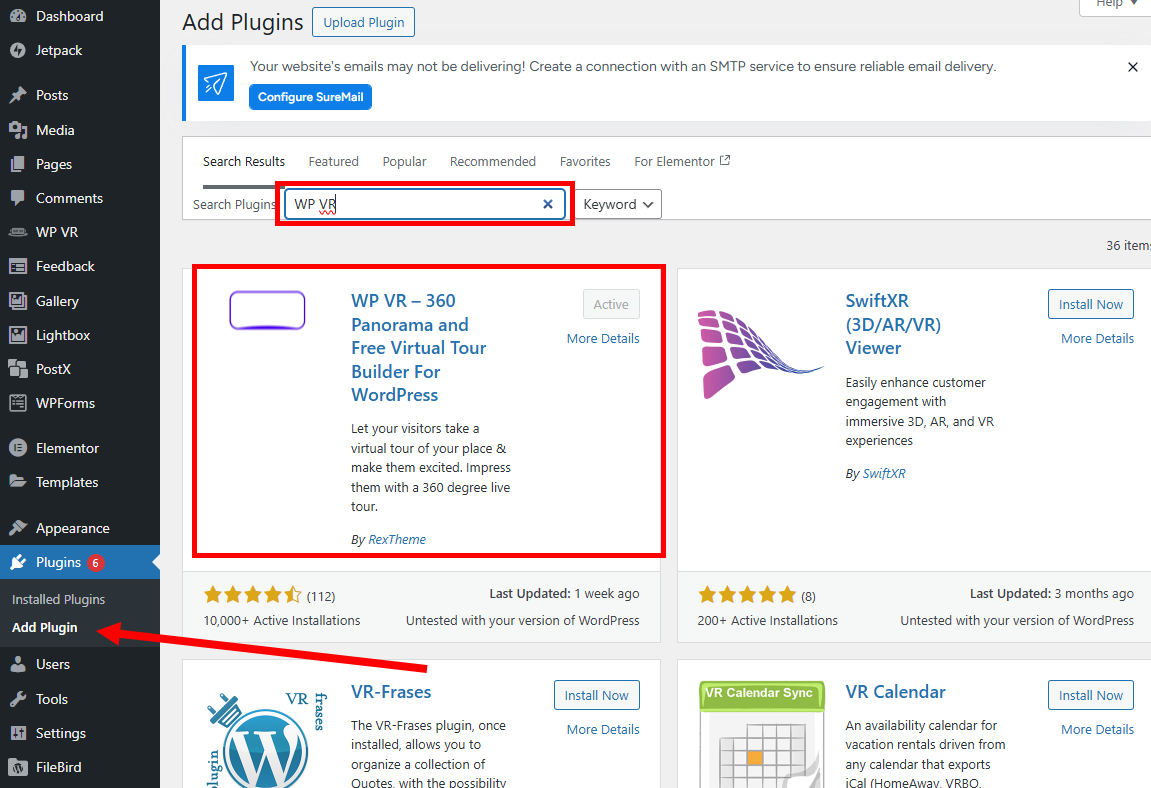Click the VR Calendar Sync thumbnail
This screenshot has height=788, width=1151.
pyautogui.click(x=761, y=734)
